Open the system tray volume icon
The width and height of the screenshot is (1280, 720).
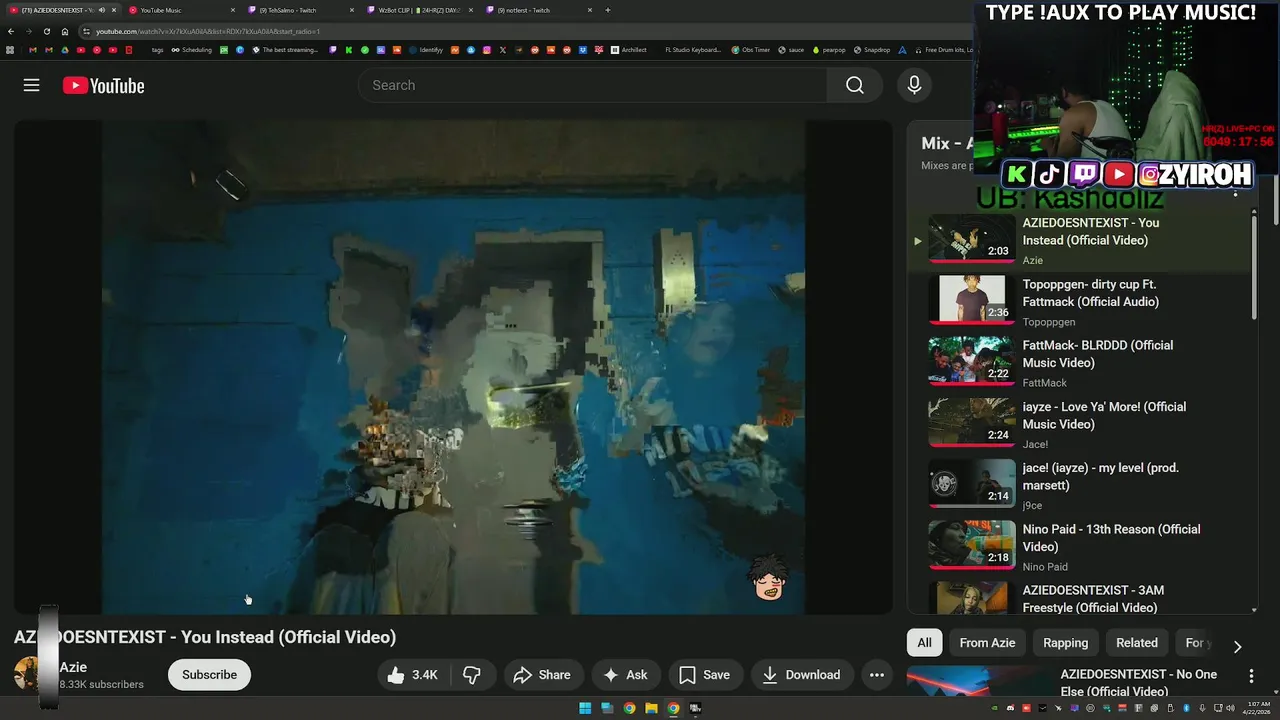pos(1231,708)
